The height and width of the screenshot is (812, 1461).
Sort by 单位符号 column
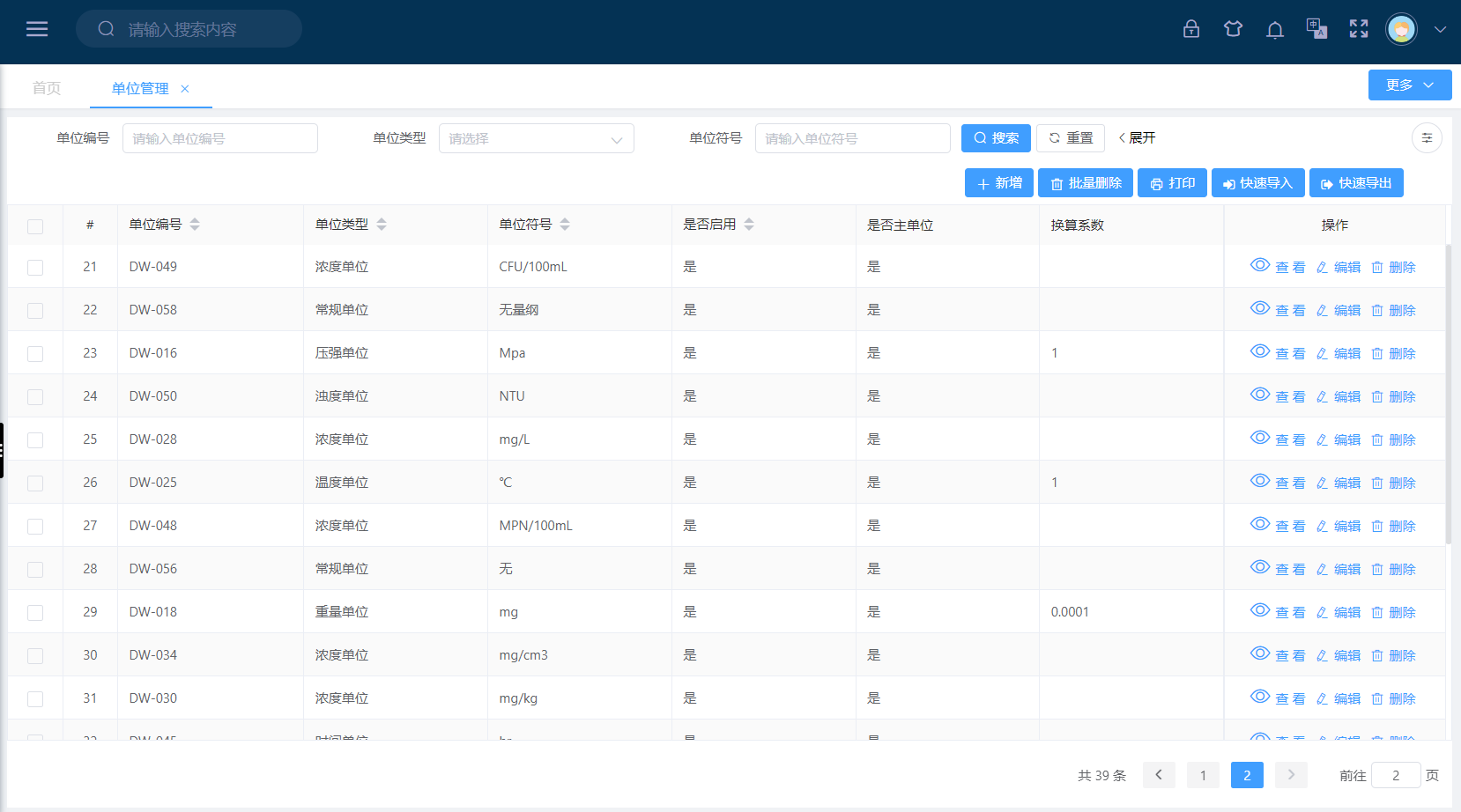pyautogui.click(x=565, y=225)
